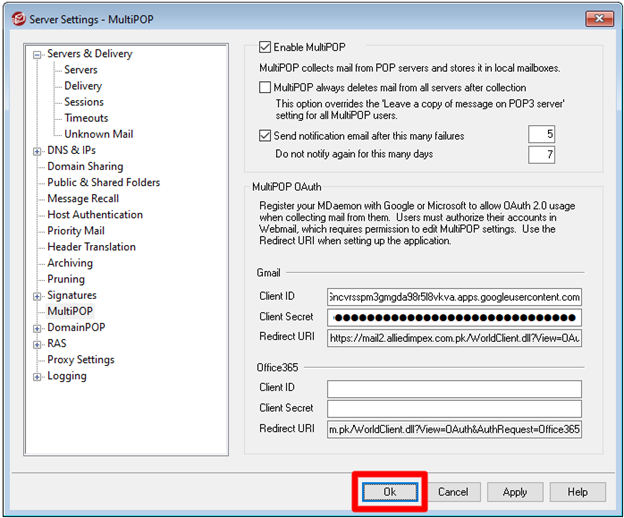Open Host Authentication settings page
Viewport: 624px width, 518px height.
(x=94, y=215)
